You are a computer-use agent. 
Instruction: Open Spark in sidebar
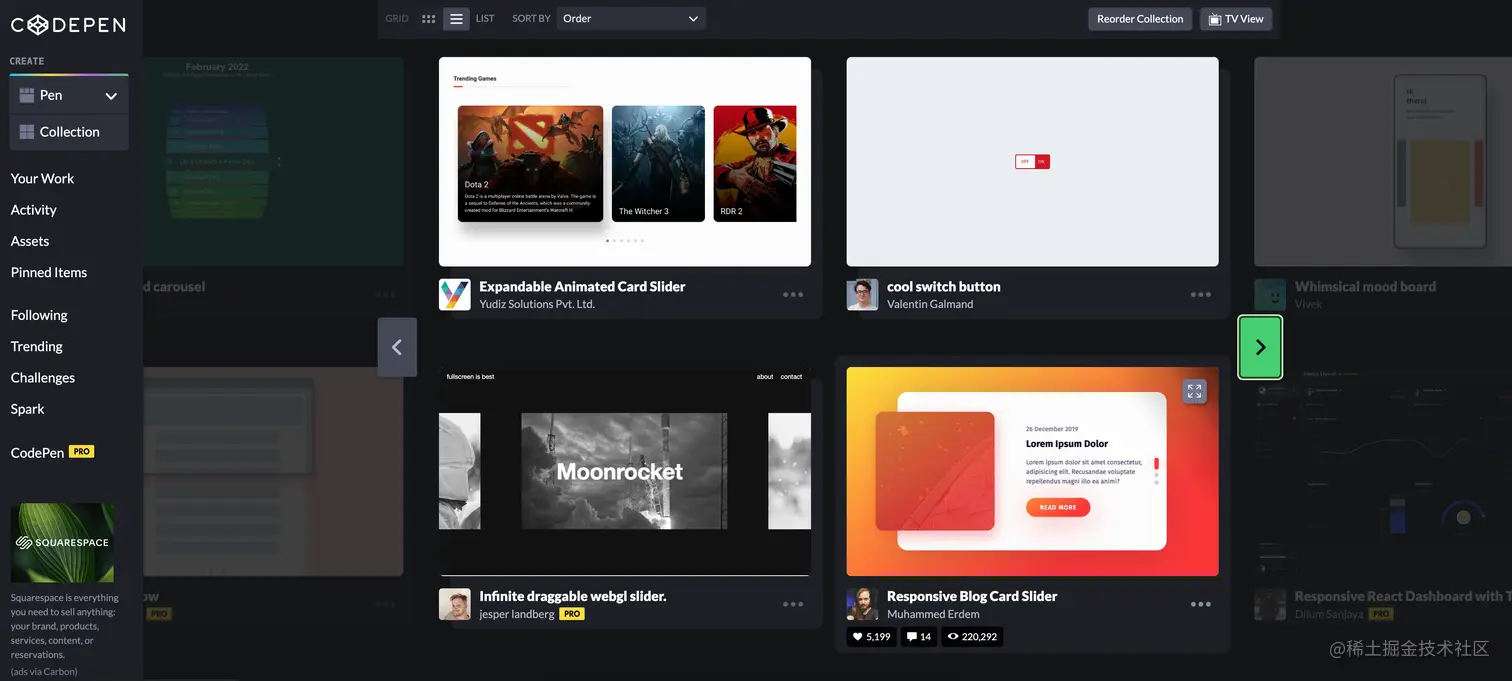[x=28, y=409]
